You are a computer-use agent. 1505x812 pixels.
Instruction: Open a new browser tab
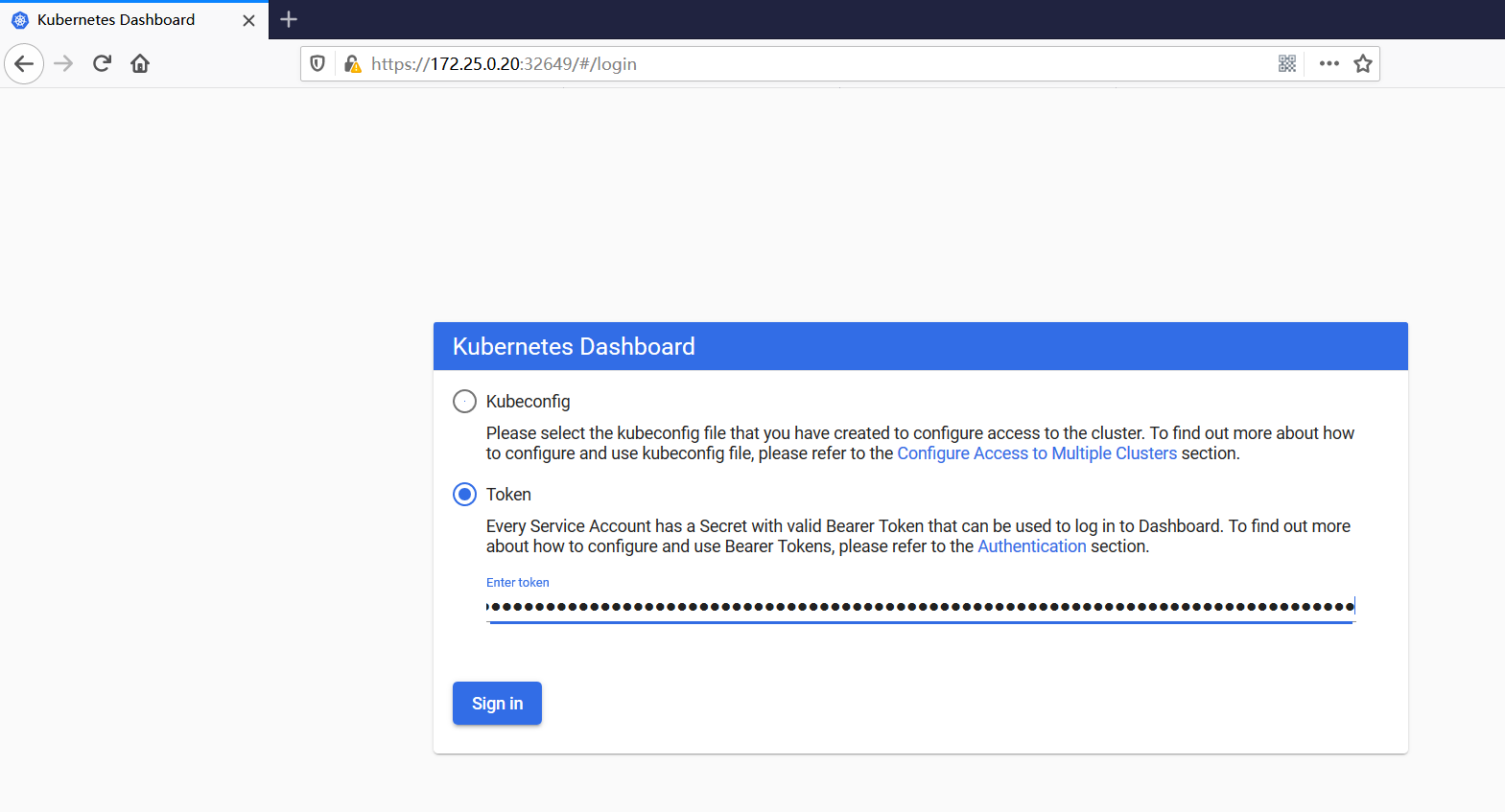click(289, 19)
